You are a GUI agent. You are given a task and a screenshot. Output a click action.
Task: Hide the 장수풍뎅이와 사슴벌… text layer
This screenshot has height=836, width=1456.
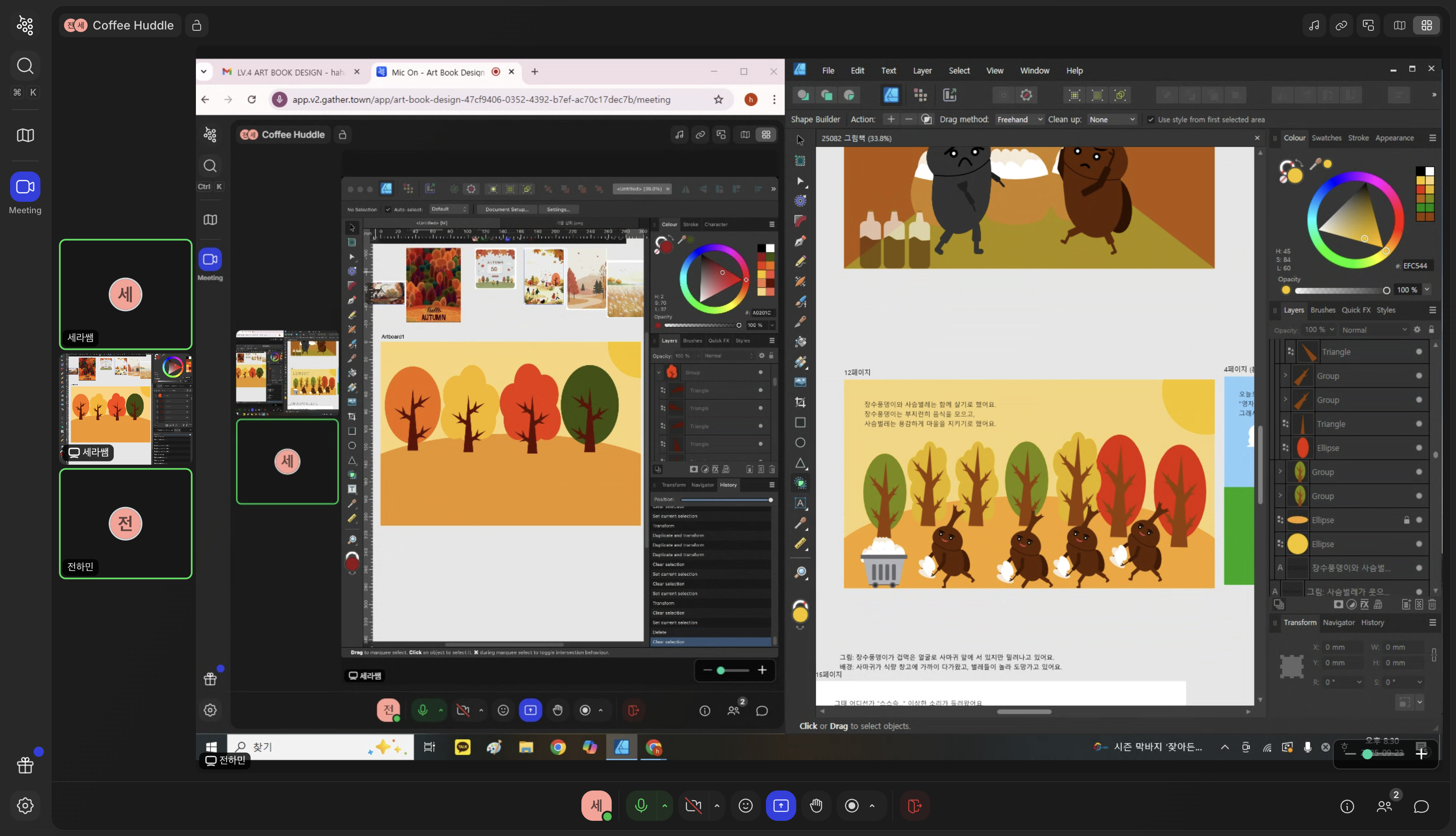1419,568
